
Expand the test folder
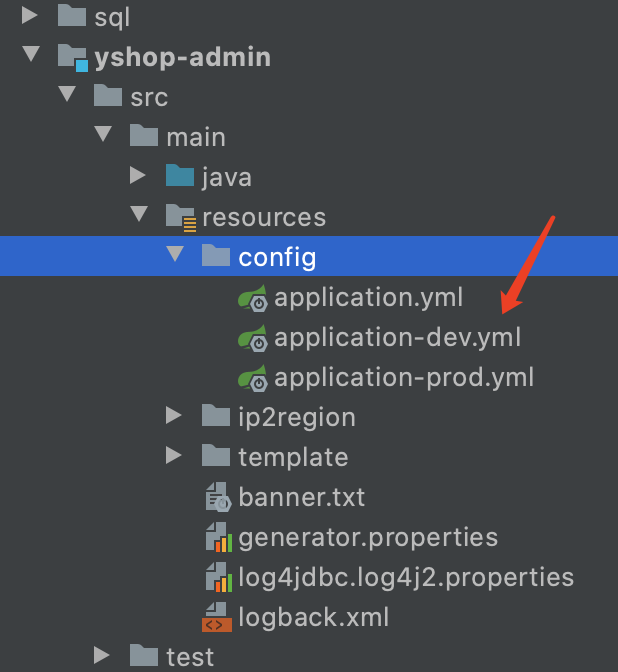(x=101, y=655)
